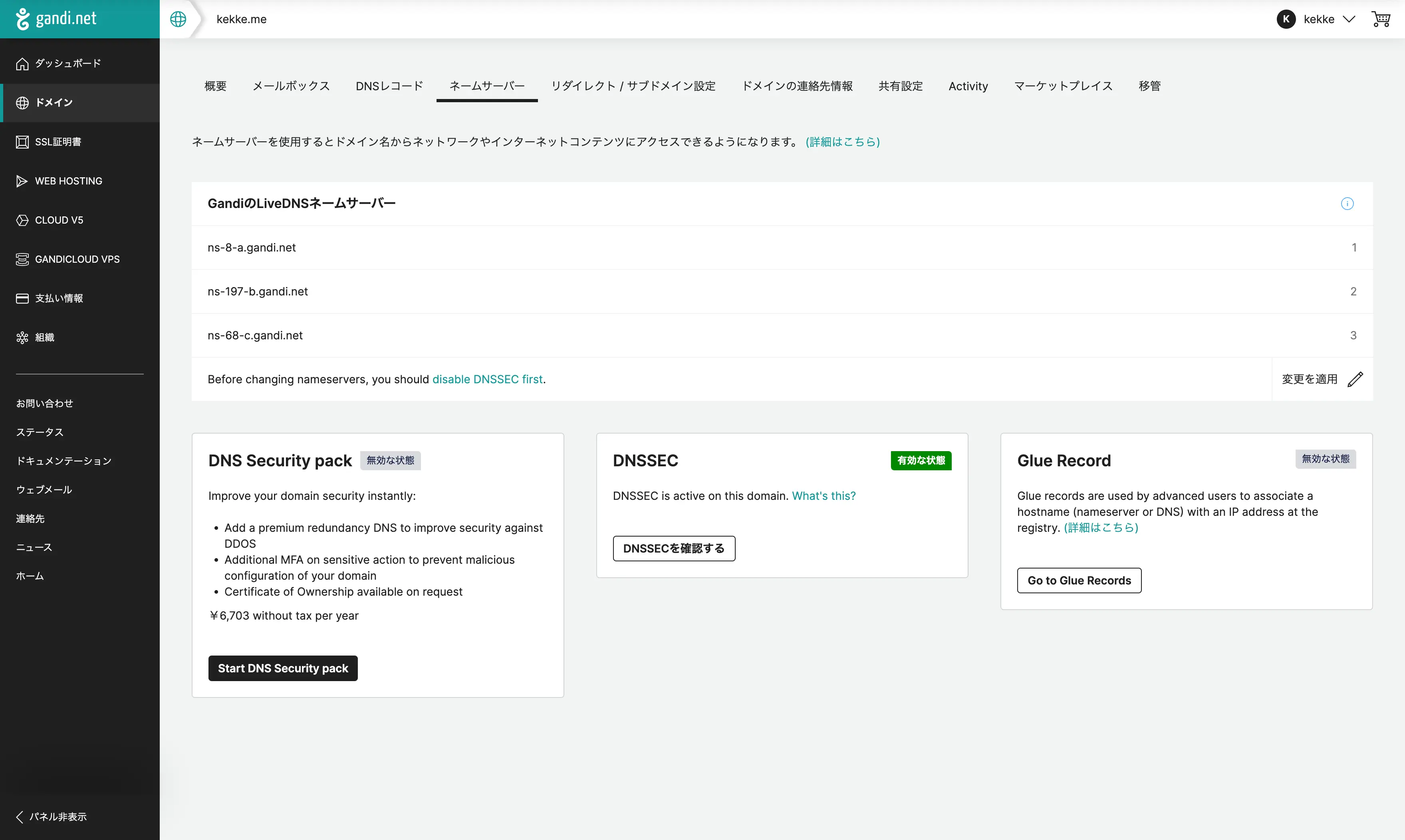The image size is (1405, 840).
Task: Click the K avatar icon
Action: click(1286, 19)
